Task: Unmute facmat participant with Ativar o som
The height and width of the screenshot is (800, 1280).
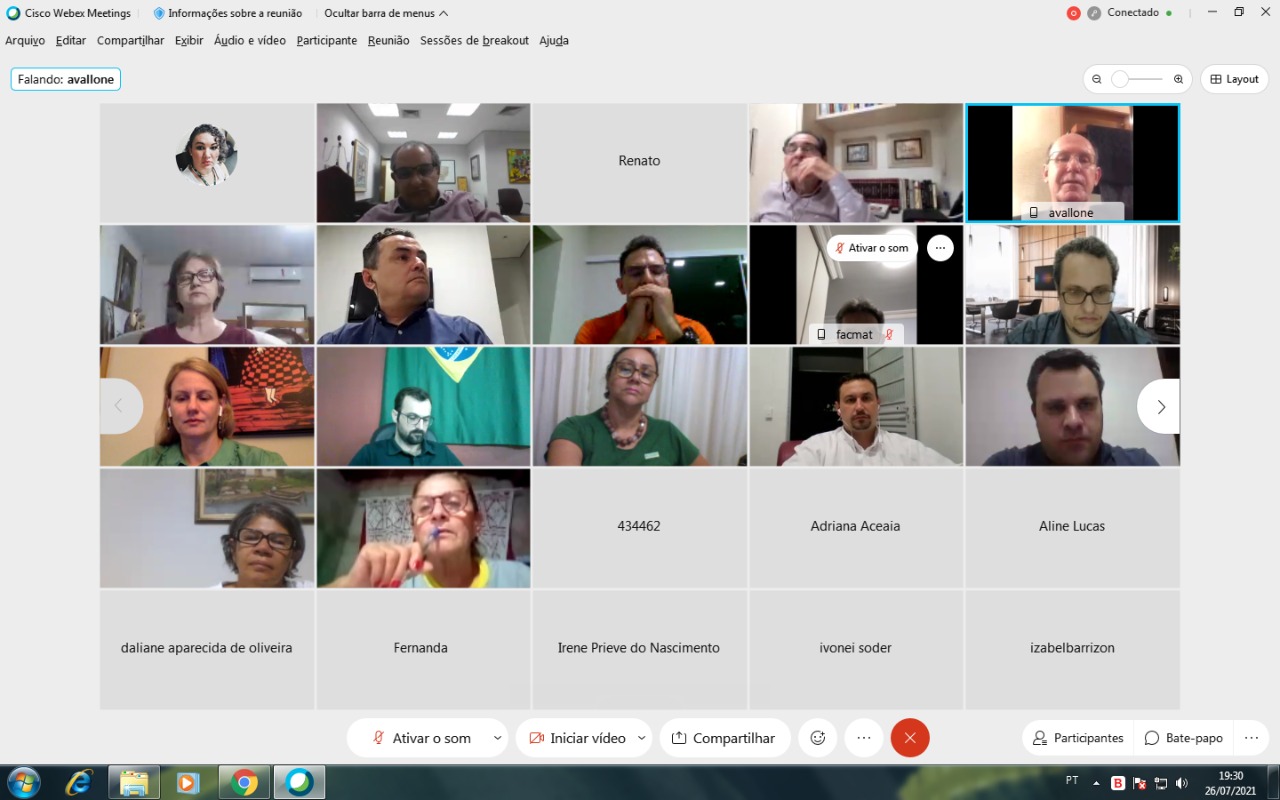Action: point(872,248)
